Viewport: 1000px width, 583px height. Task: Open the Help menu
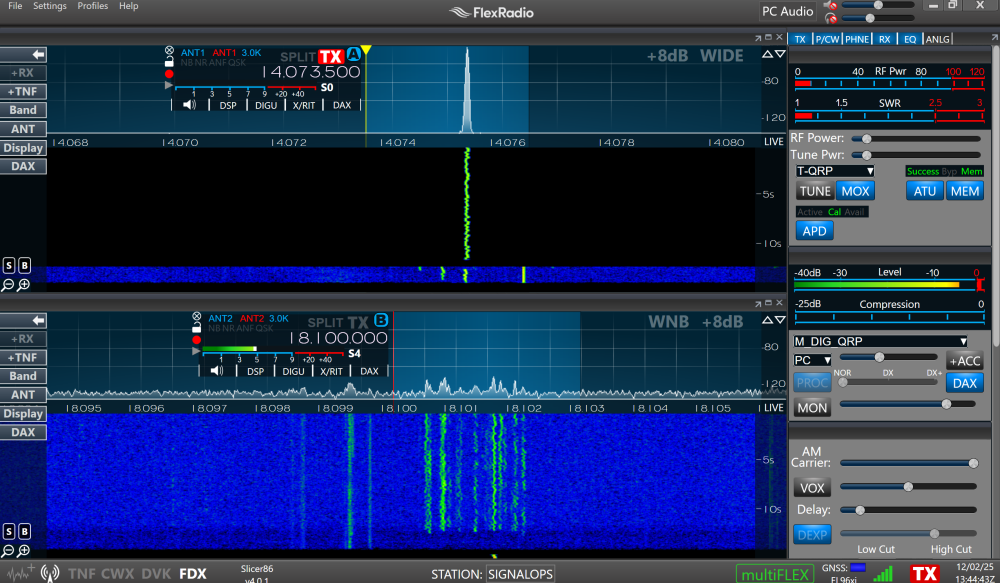click(128, 6)
